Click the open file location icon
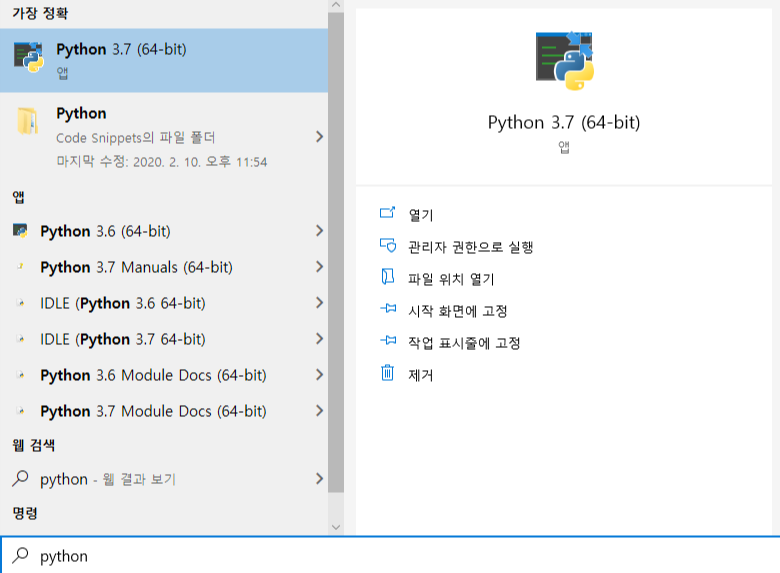The image size is (780, 573). point(388,277)
